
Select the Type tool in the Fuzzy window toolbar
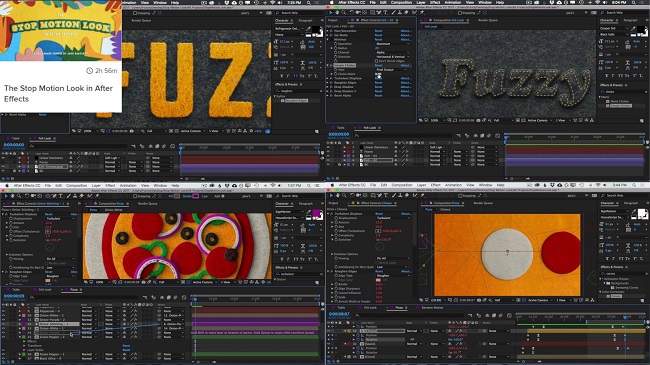click(386, 13)
